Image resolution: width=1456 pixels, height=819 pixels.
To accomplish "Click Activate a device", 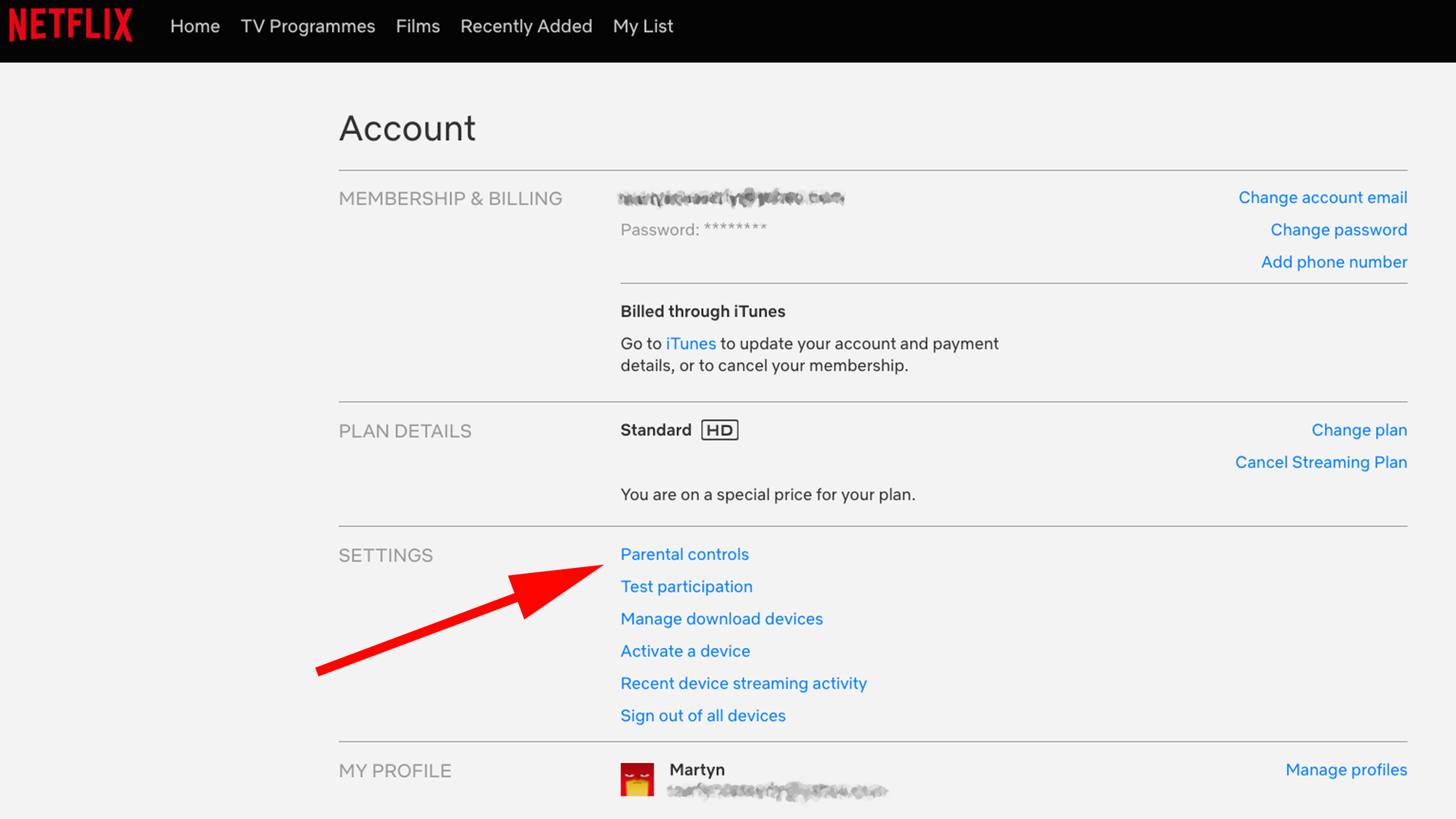I will coord(685,651).
